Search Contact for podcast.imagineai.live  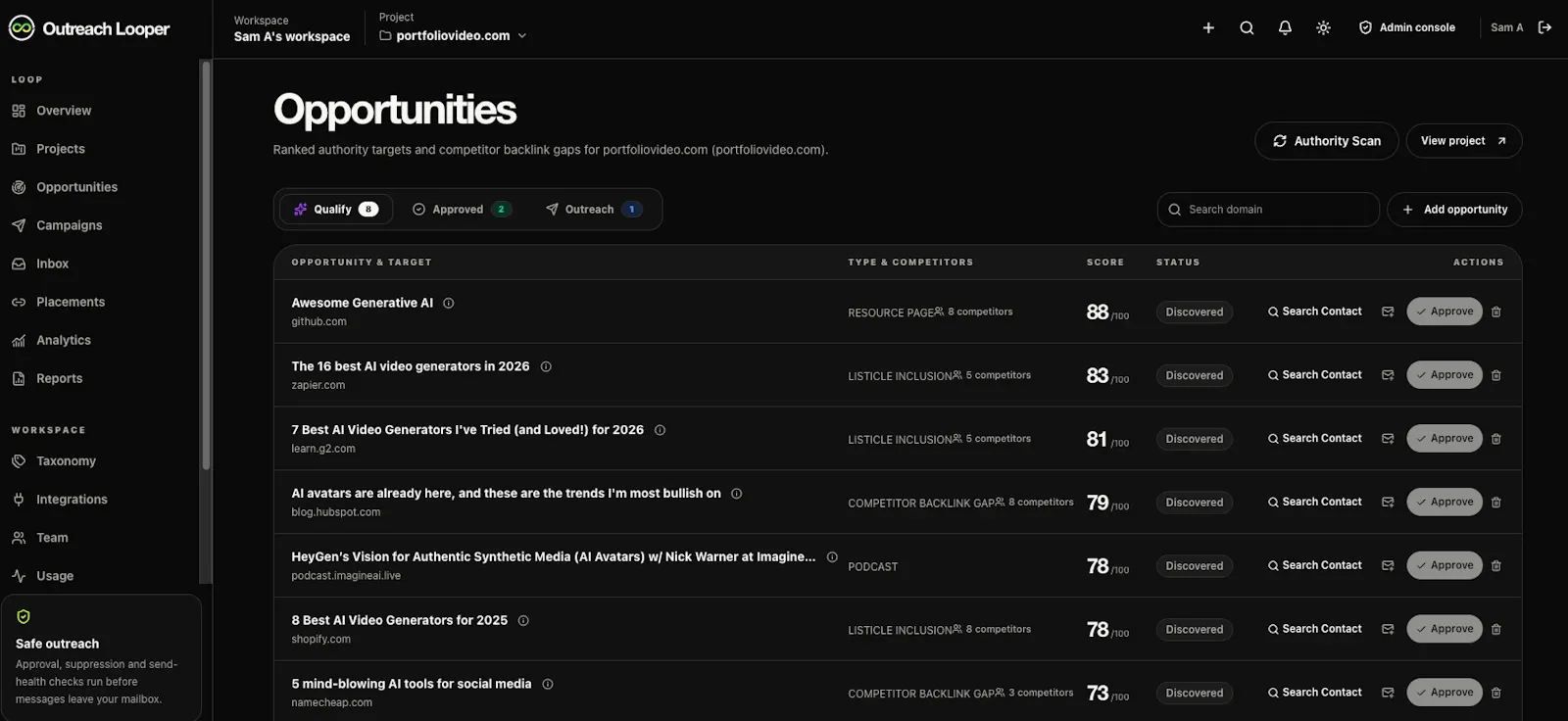point(1314,565)
